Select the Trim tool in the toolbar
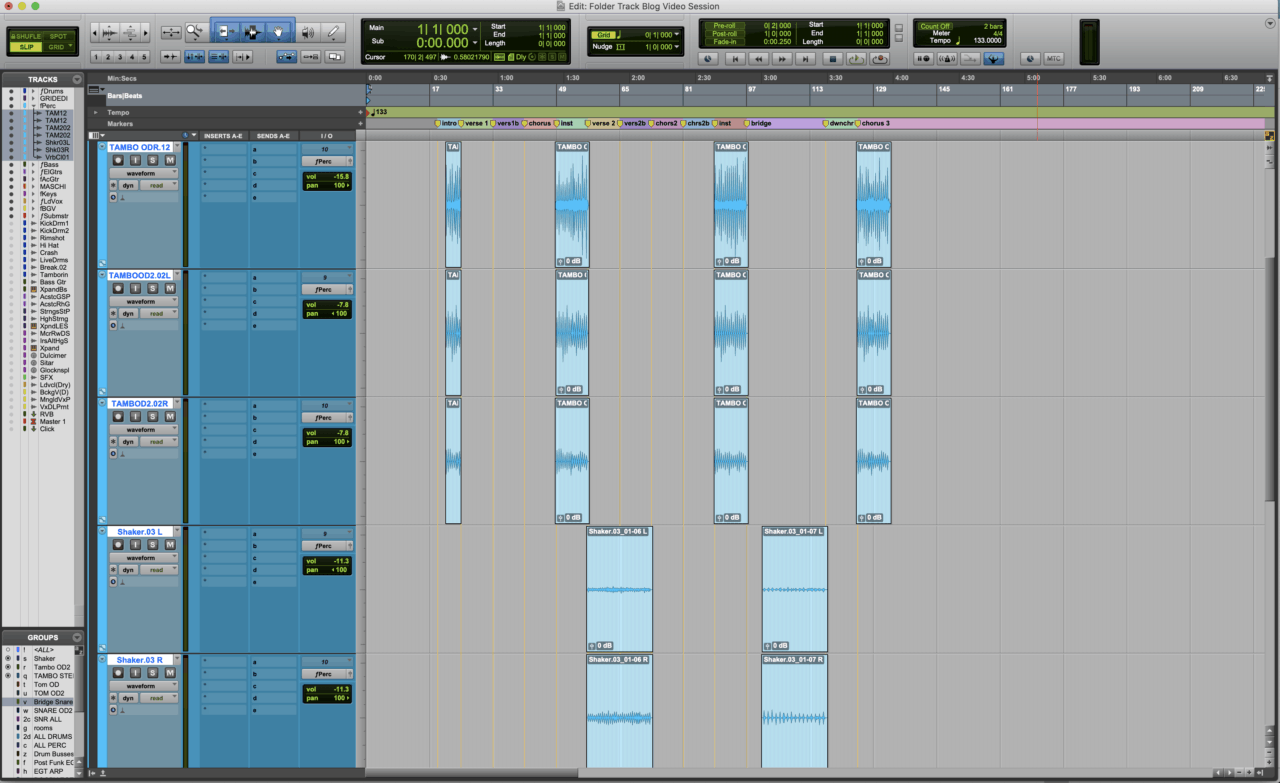 [226, 32]
